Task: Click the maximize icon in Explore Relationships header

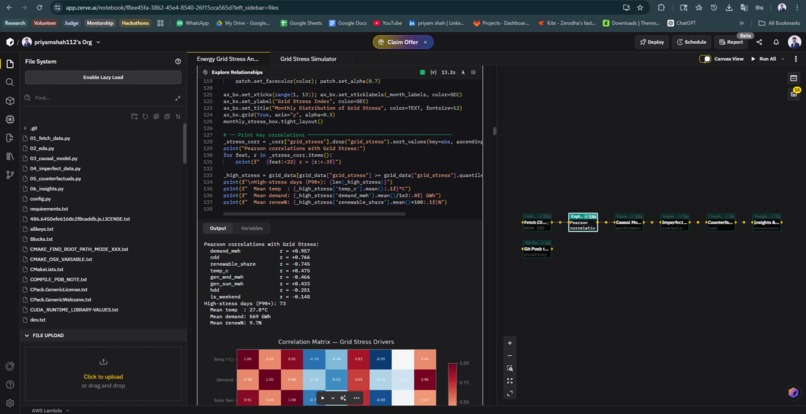Action: pyautogui.click(x=473, y=73)
